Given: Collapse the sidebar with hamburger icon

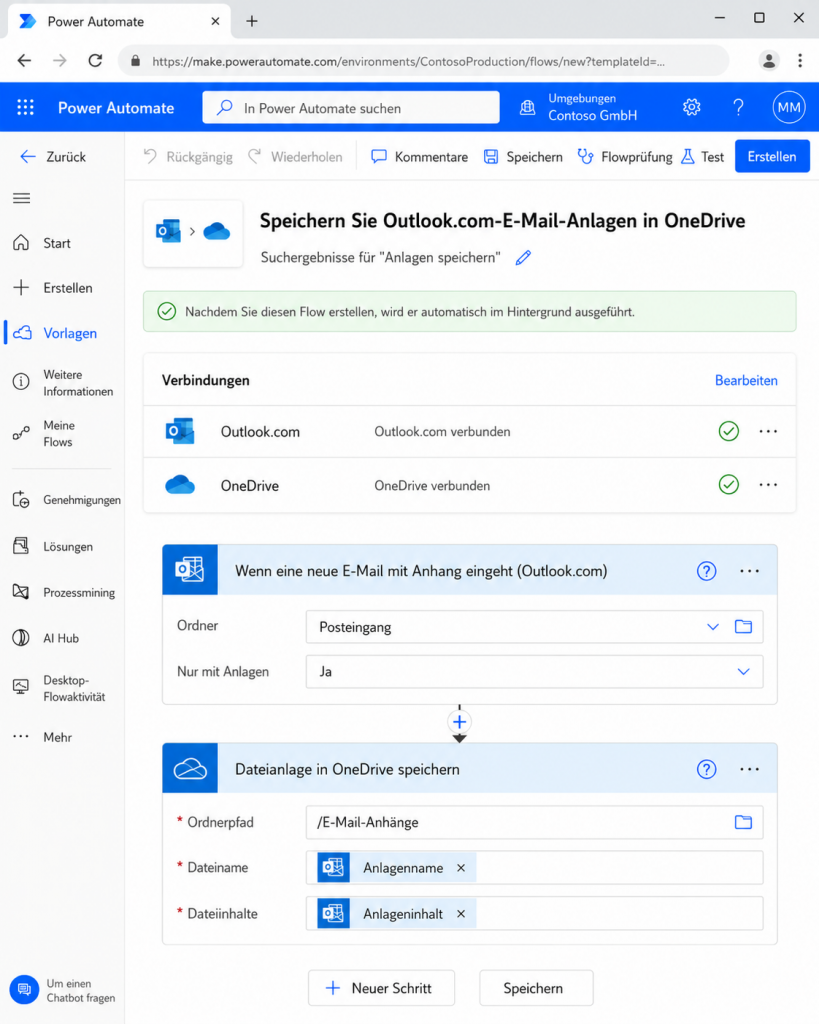Looking at the screenshot, I should [22, 198].
